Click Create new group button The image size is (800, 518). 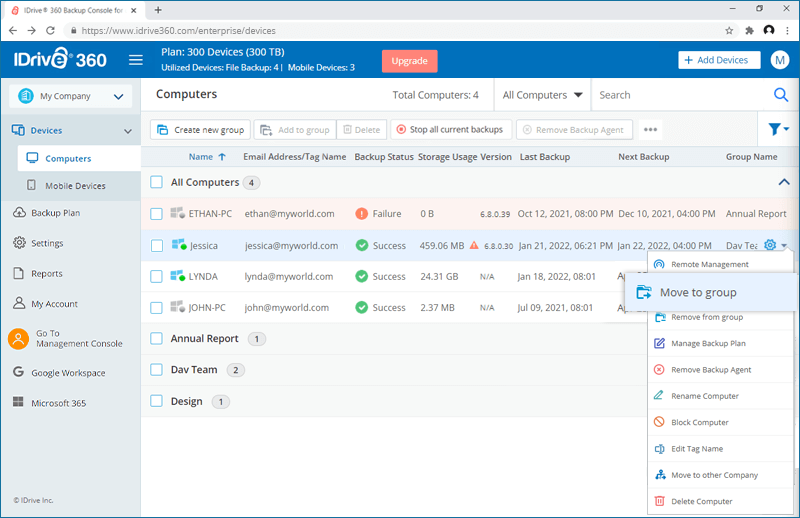tap(200, 130)
